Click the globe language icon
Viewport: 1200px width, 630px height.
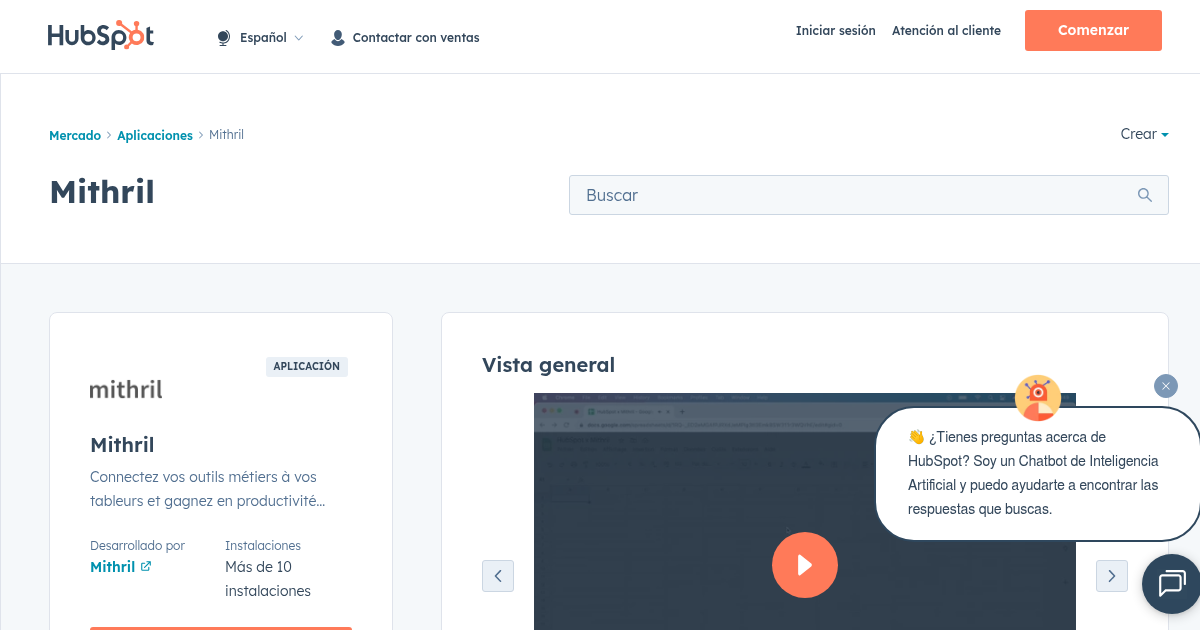tap(222, 36)
